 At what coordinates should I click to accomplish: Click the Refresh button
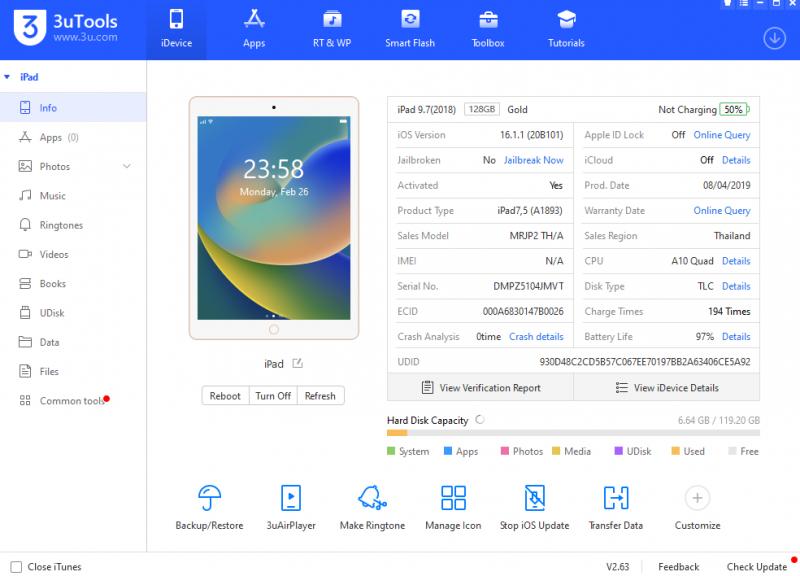coord(320,396)
